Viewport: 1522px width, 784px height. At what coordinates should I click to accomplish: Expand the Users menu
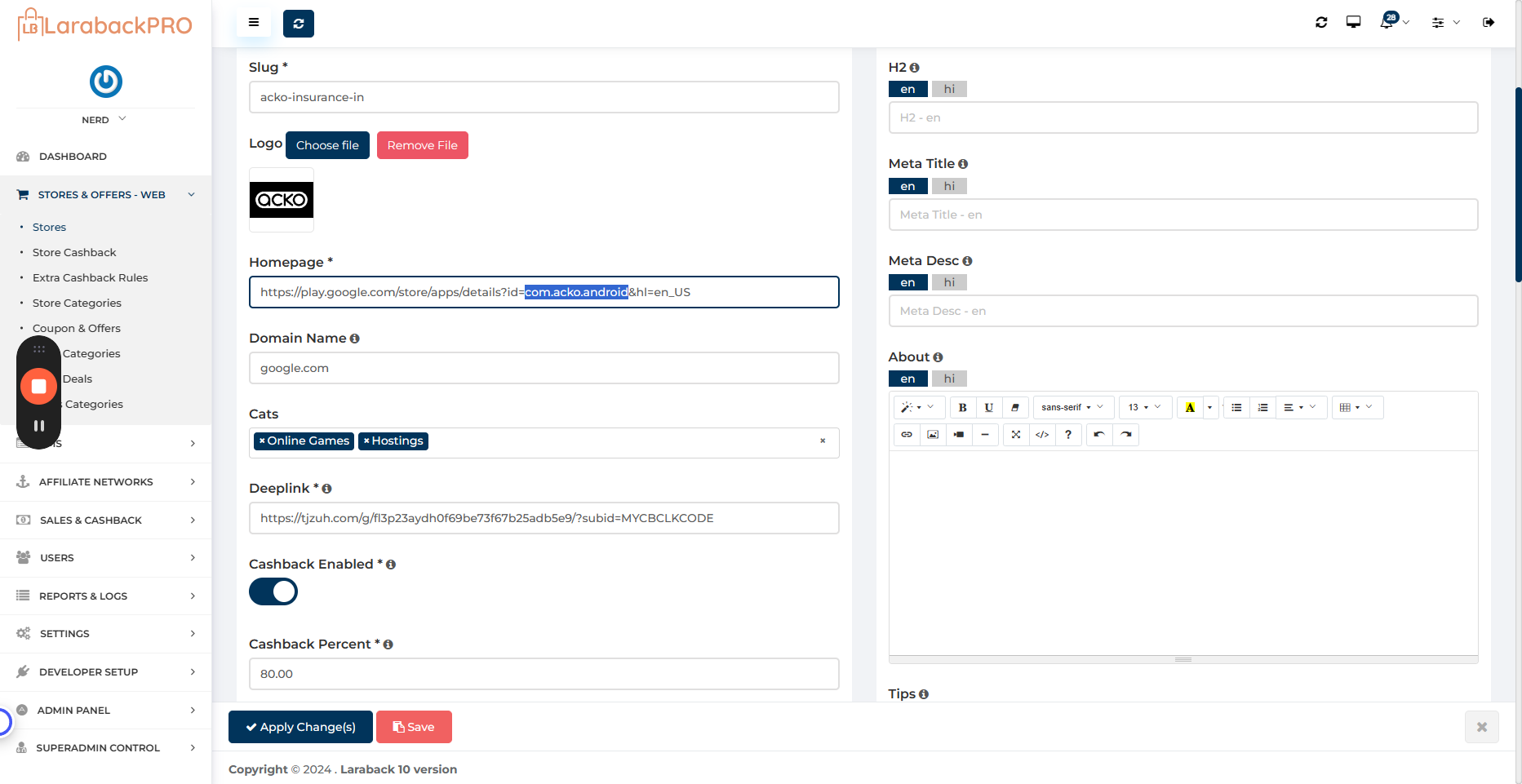tap(106, 558)
